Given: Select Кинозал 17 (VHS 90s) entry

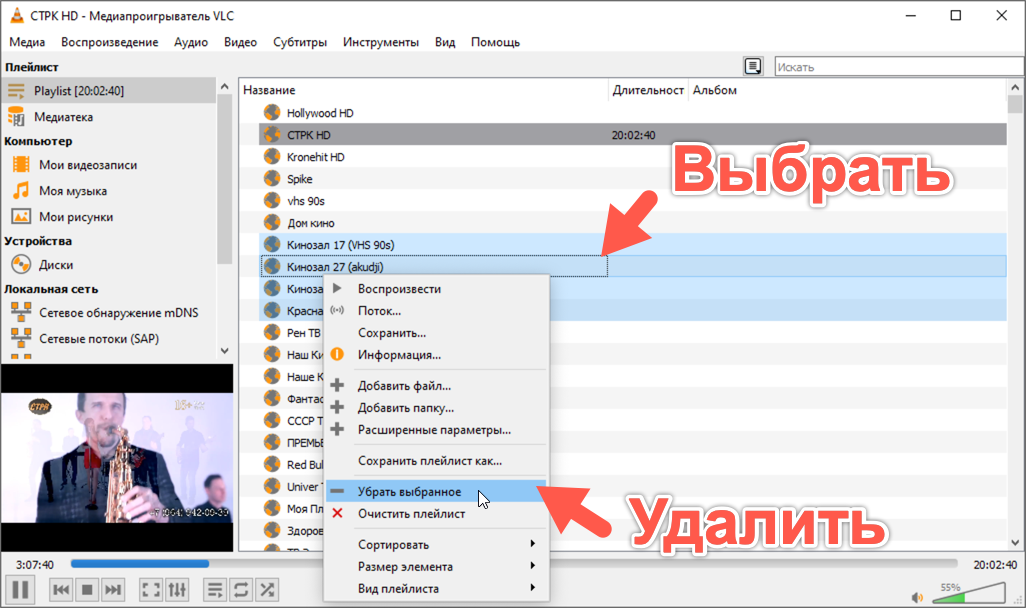Looking at the screenshot, I should tap(340, 245).
